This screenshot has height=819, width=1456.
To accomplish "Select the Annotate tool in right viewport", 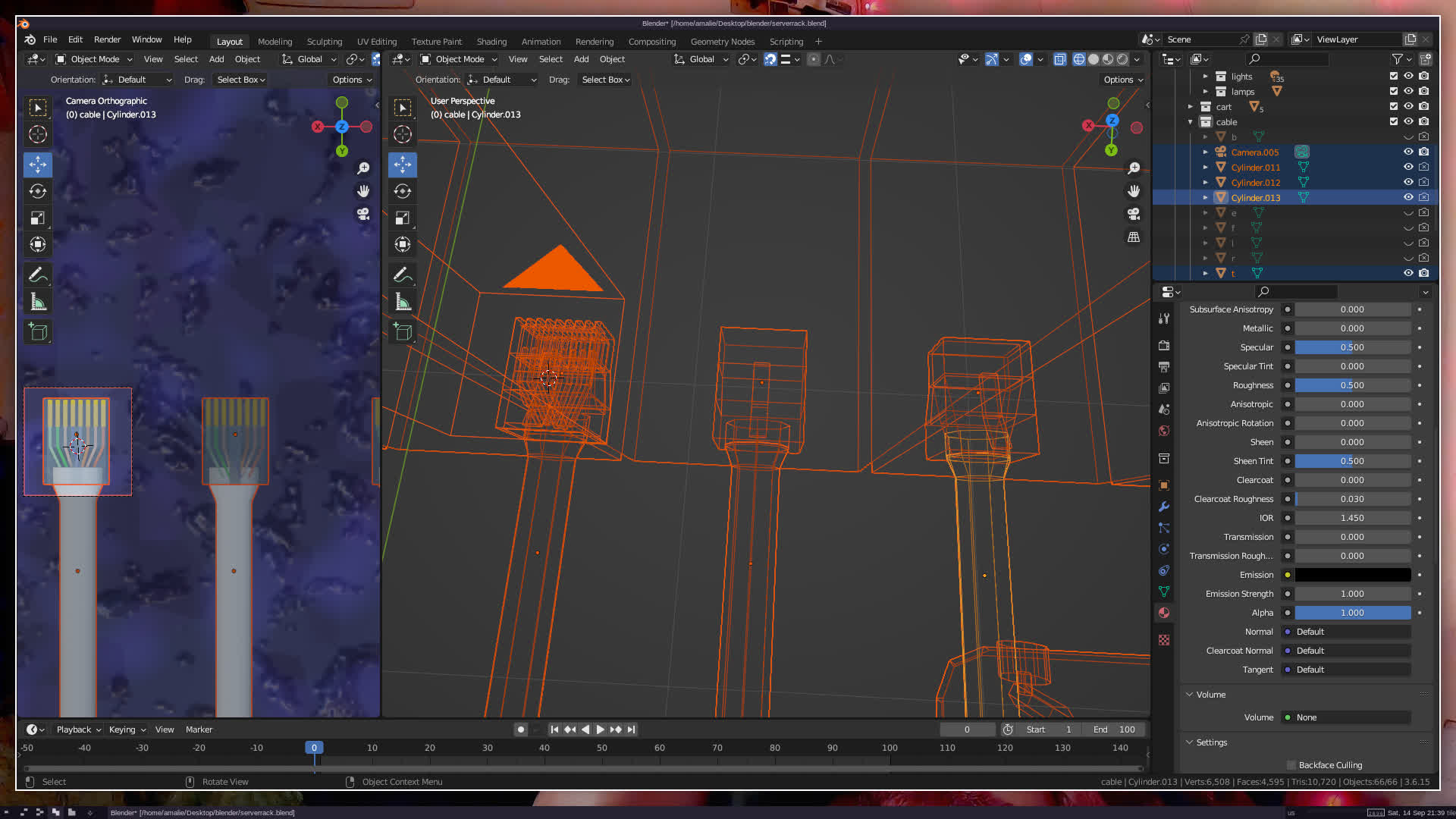I will 403,275.
